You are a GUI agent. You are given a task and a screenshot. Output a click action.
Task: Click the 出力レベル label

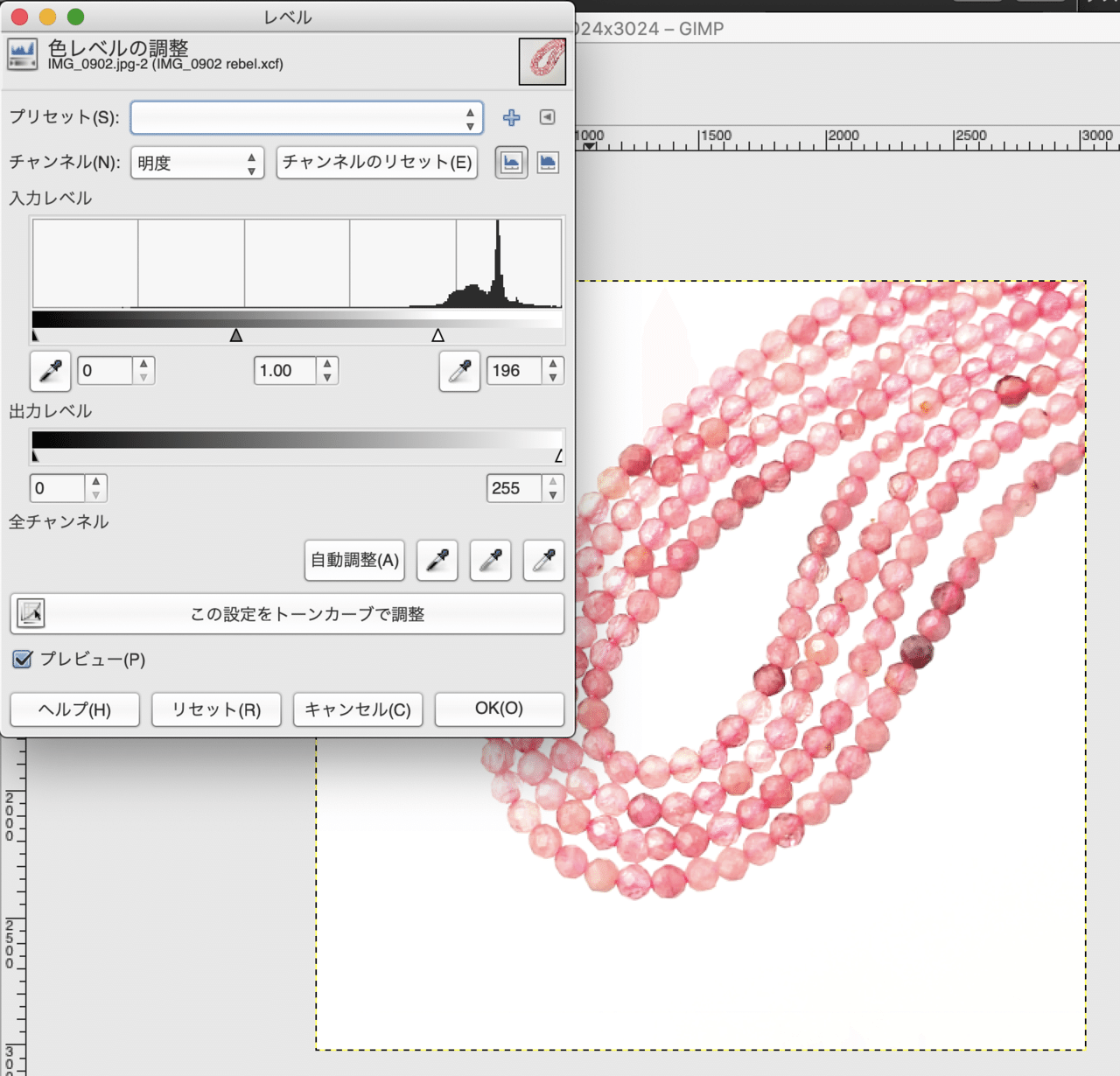(51, 411)
